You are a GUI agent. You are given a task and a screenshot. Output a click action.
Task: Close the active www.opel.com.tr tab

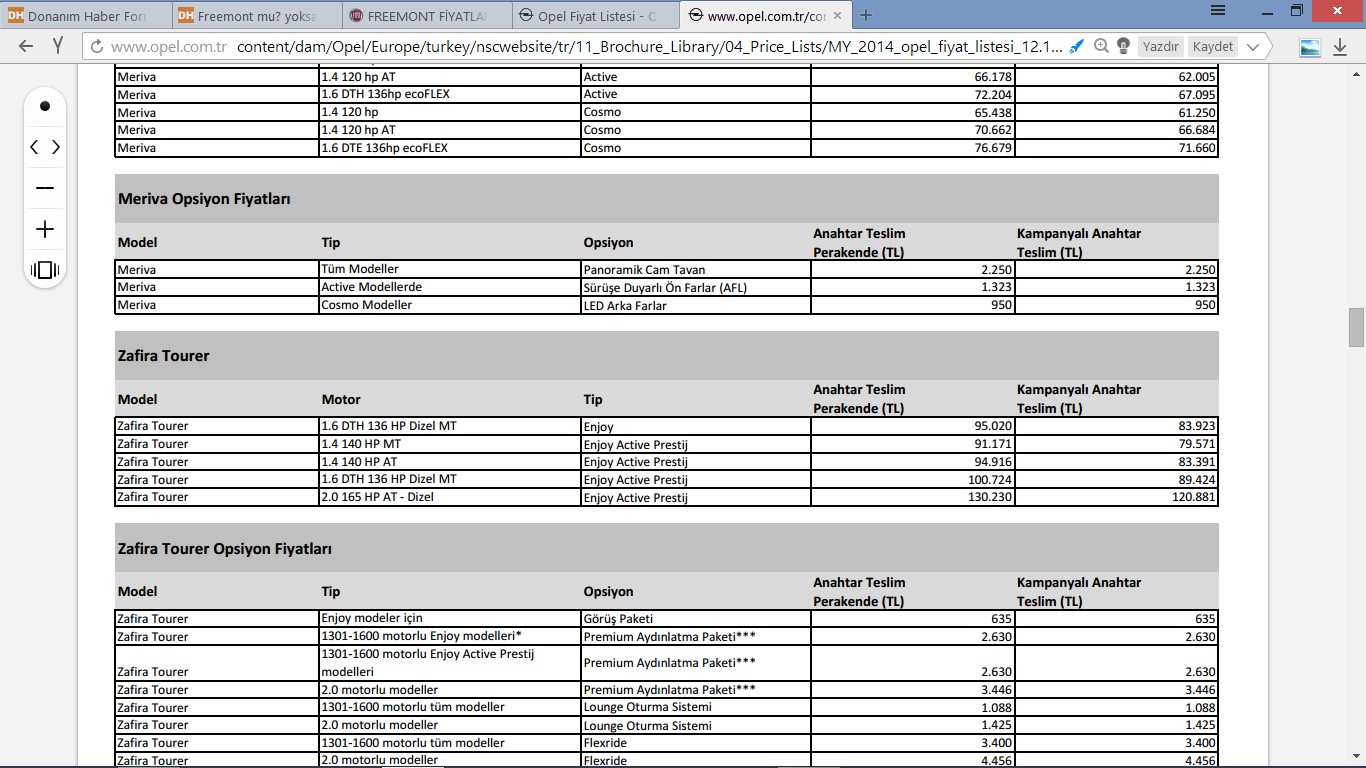pos(840,16)
